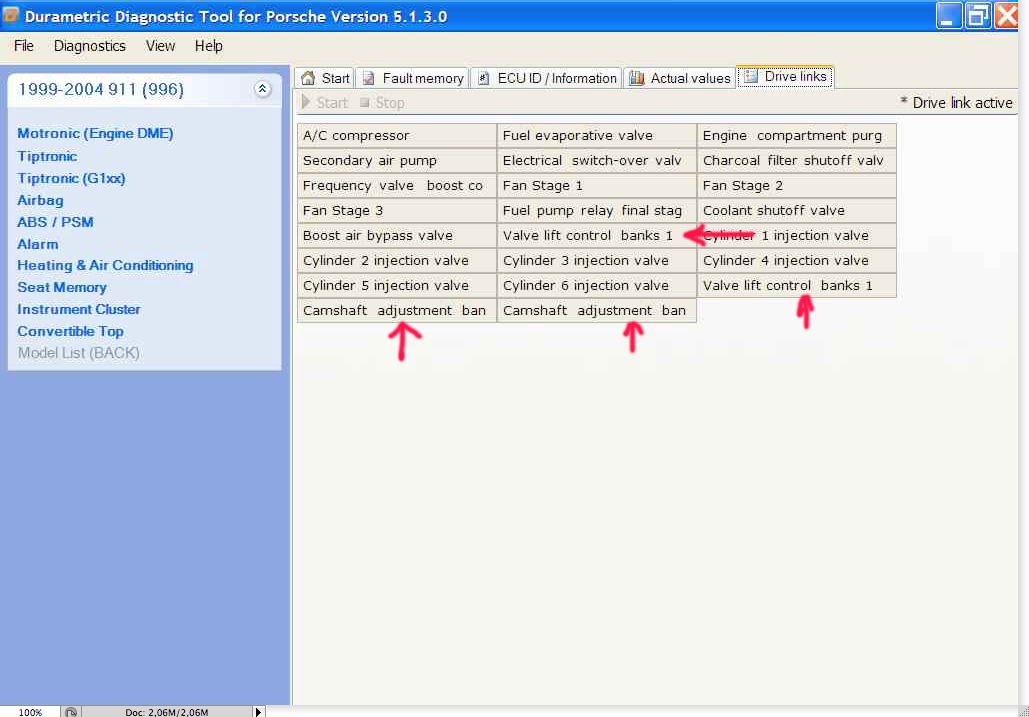Click the '* Drive link active' legend text
The width and height of the screenshot is (1029, 717).
point(956,102)
